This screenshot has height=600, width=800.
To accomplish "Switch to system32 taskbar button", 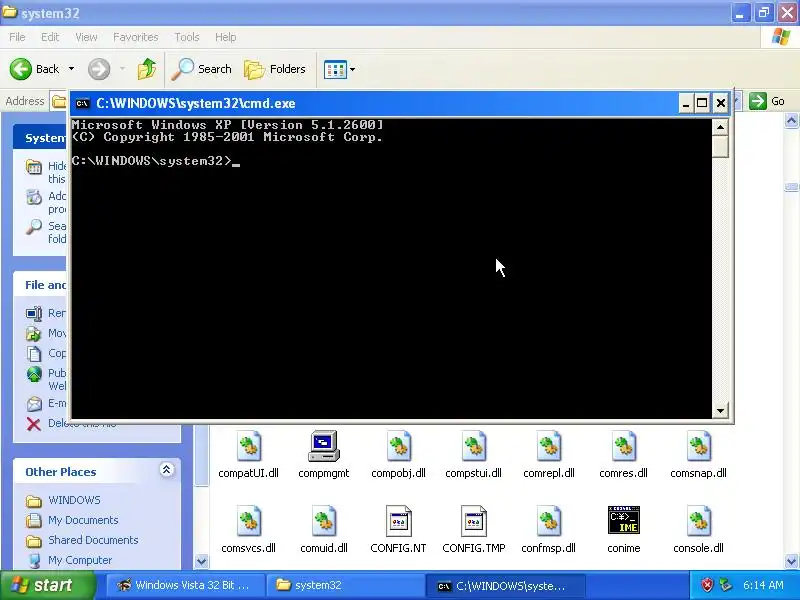I will pyautogui.click(x=346, y=585).
